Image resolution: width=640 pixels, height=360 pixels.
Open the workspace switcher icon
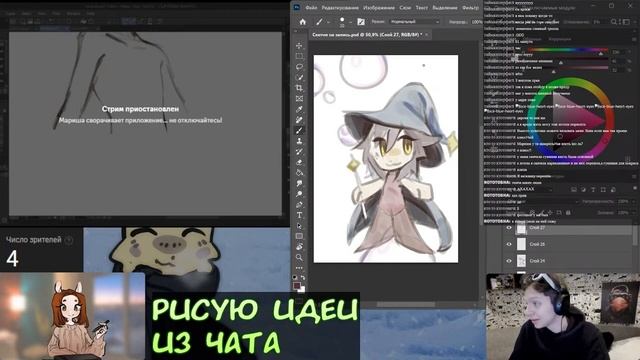pyautogui.click(x=626, y=22)
